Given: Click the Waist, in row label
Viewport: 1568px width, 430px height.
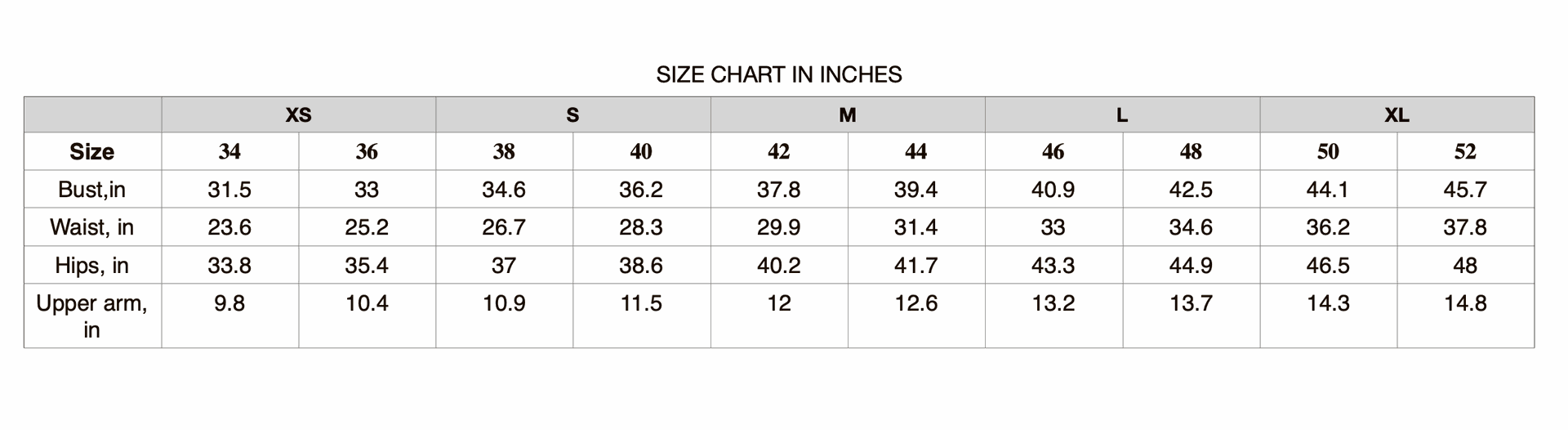Looking at the screenshot, I should (x=92, y=226).
